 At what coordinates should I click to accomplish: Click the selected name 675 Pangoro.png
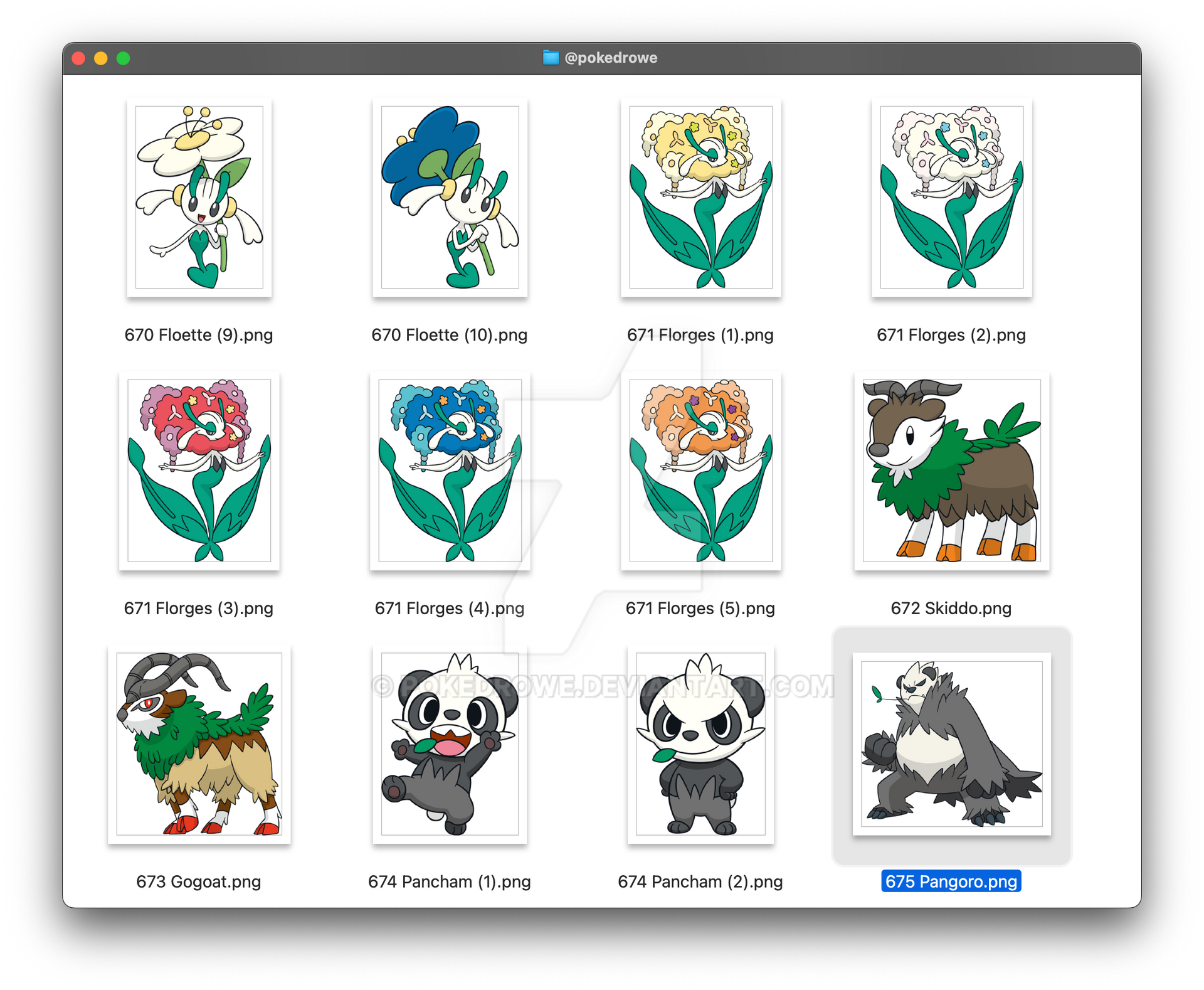click(x=951, y=881)
